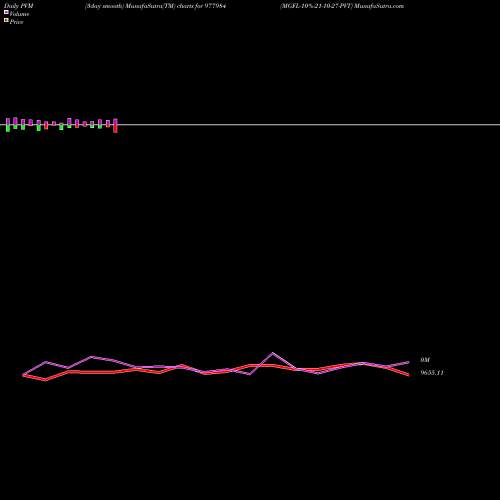Click the Daily PVM title text

[19, 6]
